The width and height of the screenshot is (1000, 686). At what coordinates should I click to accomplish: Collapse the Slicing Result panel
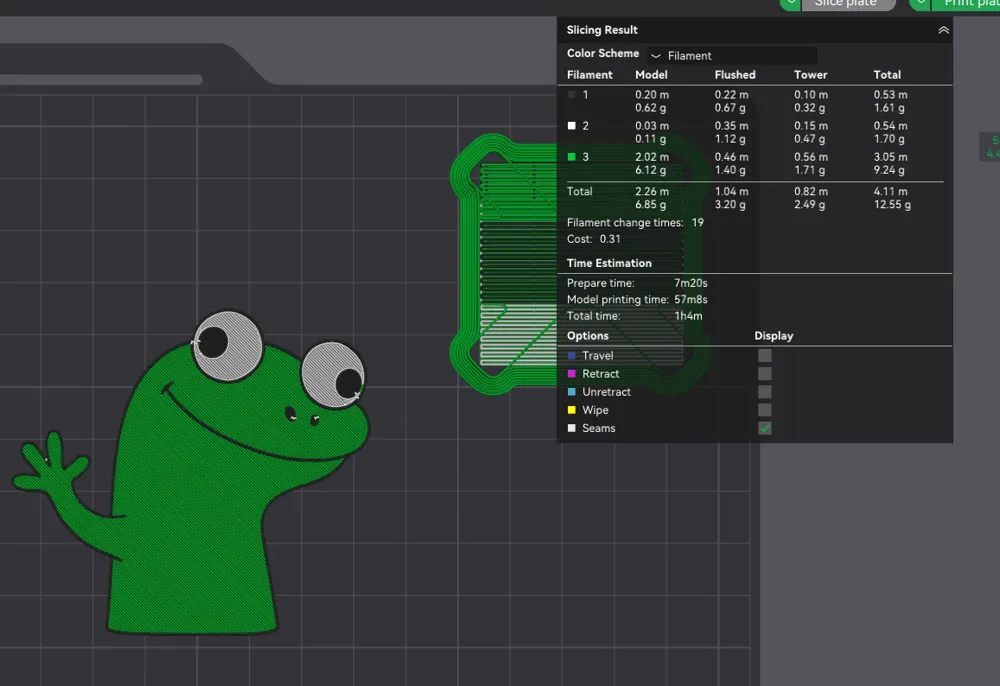[943, 30]
